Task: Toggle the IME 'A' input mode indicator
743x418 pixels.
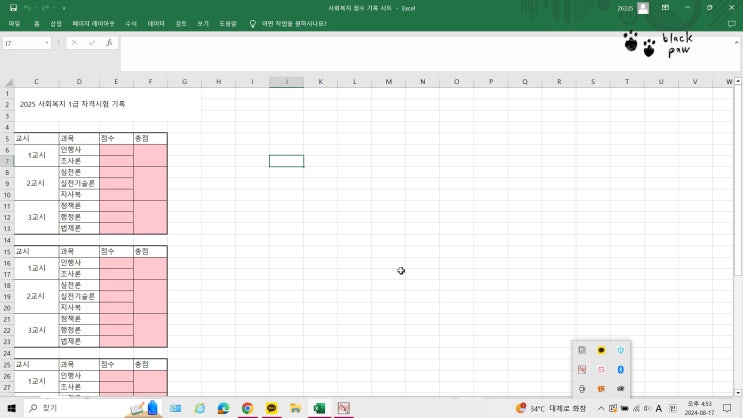Action: pos(659,408)
